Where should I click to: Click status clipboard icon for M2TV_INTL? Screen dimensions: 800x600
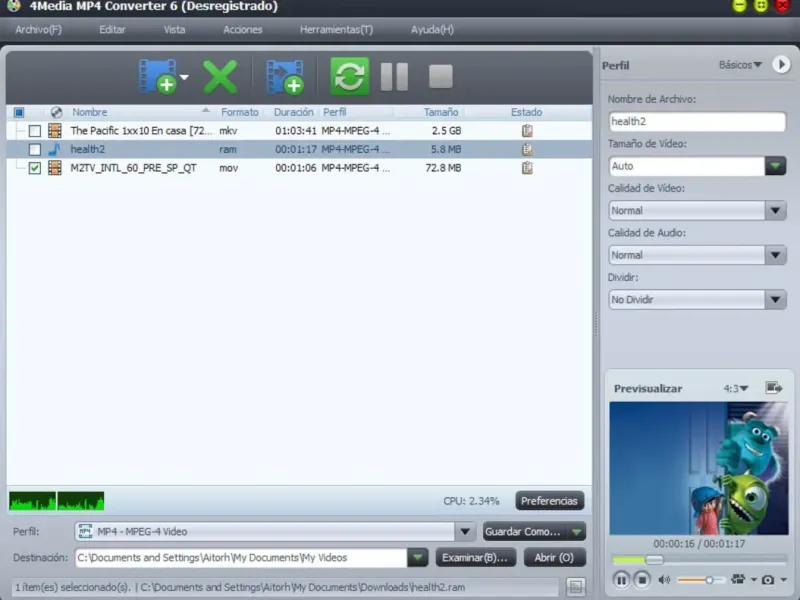[x=527, y=167]
